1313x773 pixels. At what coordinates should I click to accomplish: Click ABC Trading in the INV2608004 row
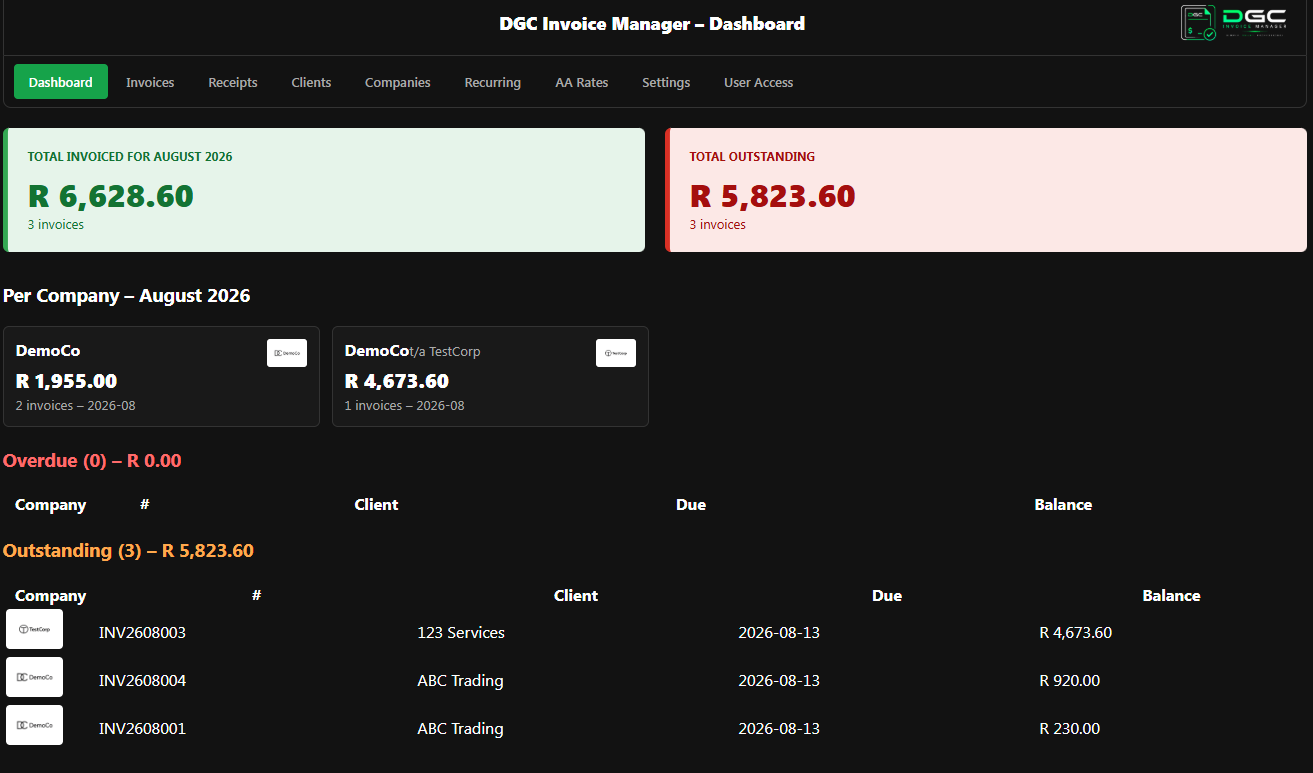[460, 680]
